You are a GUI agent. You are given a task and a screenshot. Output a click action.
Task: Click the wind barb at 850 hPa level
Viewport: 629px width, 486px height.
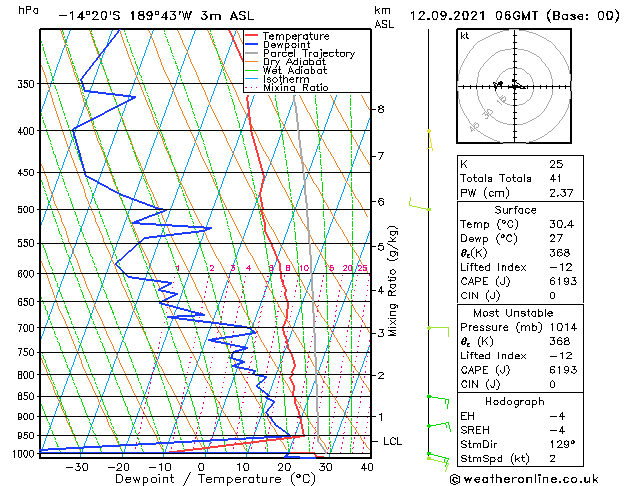438,402
